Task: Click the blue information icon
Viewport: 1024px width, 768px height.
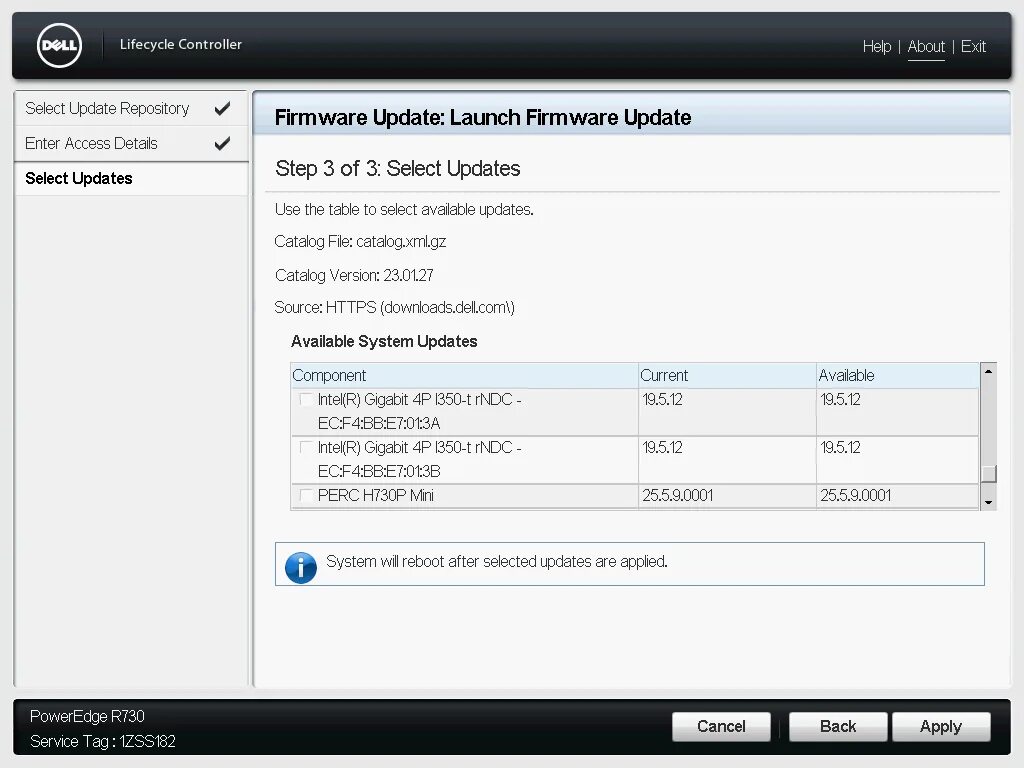Action: 300,567
